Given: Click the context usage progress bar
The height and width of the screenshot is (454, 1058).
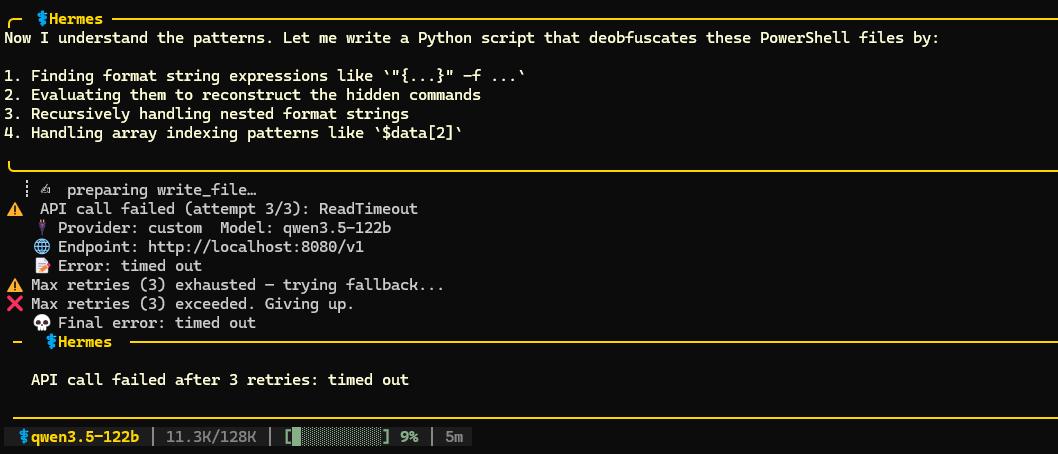Looking at the screenshot, I should 337,436.
